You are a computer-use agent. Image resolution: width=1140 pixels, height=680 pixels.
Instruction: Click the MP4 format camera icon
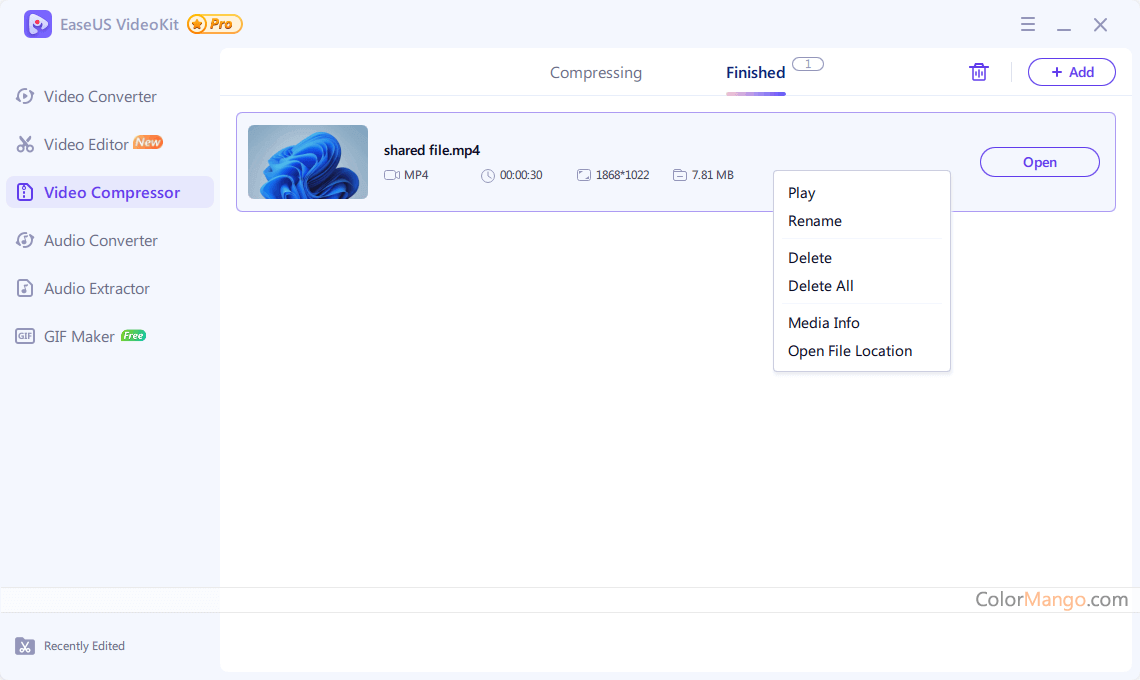click(392, 175)
